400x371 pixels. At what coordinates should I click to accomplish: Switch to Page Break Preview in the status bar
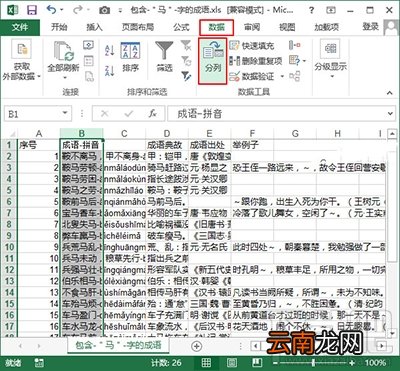click(x=257, y=363)
